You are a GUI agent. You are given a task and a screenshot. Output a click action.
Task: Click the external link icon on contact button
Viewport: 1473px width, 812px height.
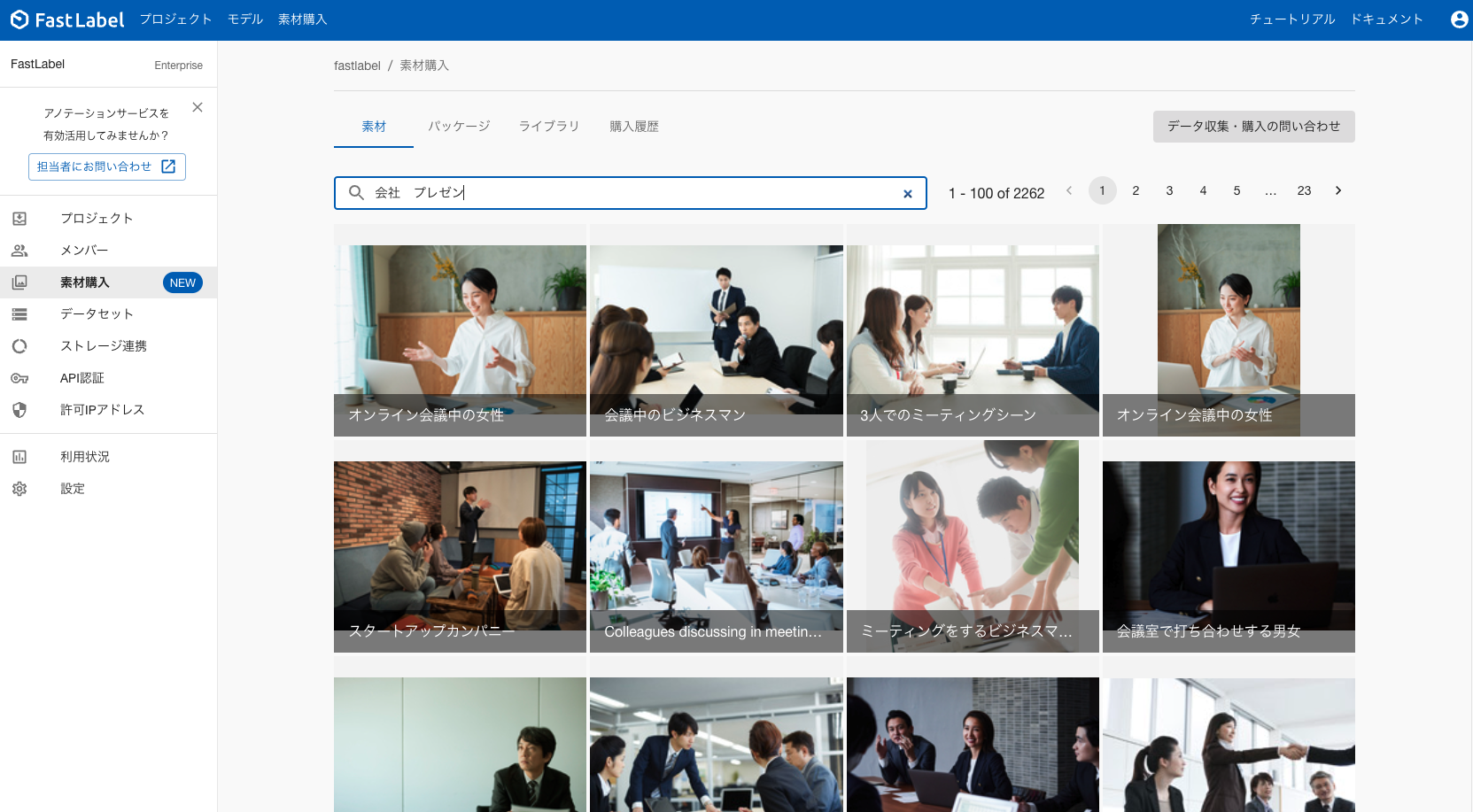(x=168, y=166)
